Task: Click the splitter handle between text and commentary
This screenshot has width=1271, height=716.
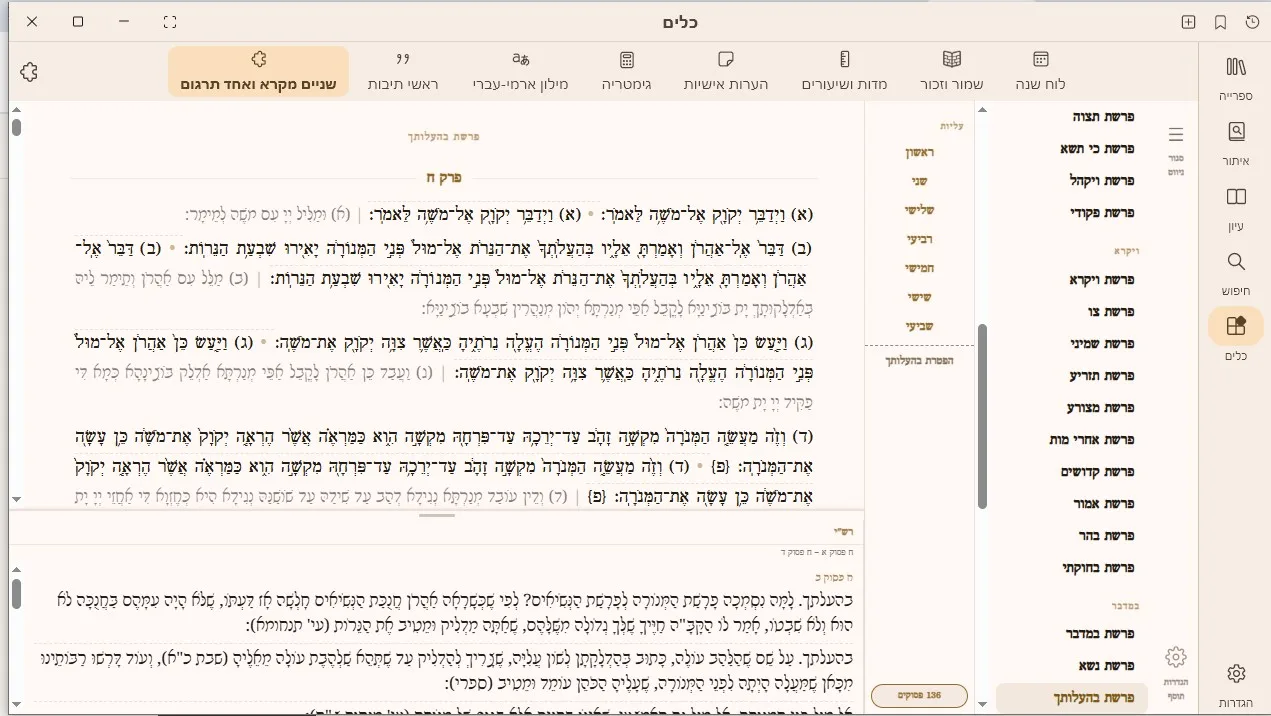Action: pos(437,515)
